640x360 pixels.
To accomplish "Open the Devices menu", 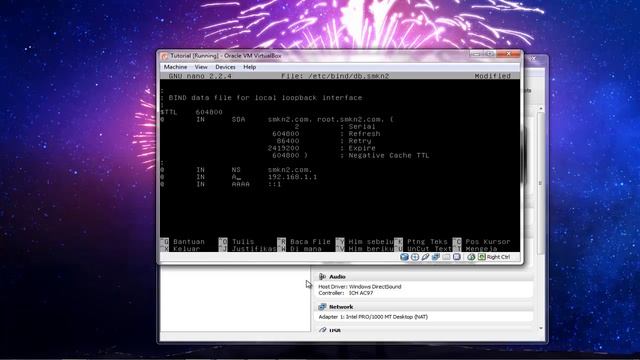I will [225, 67].
